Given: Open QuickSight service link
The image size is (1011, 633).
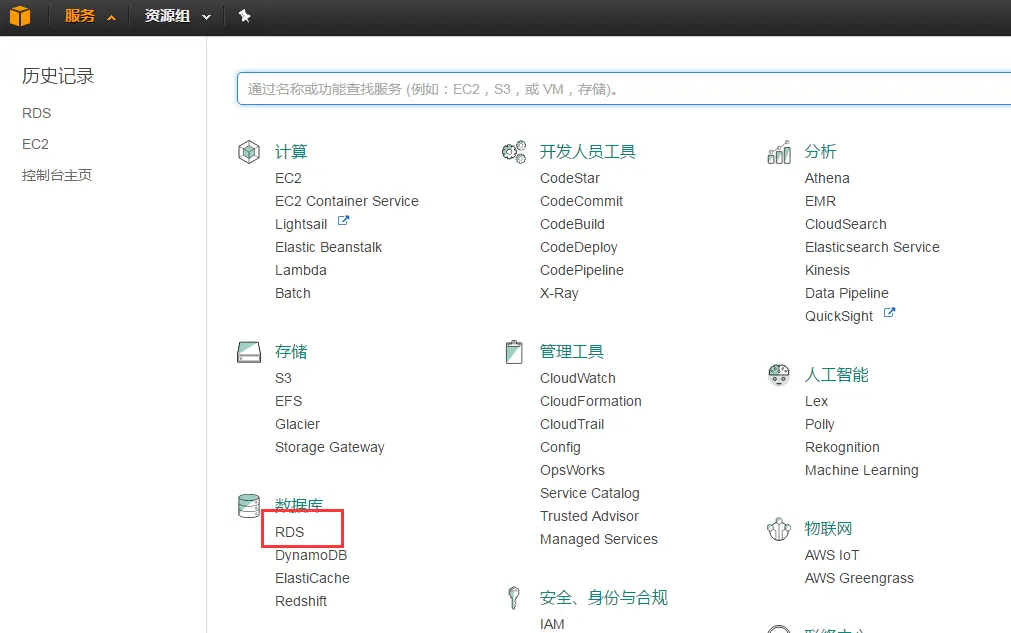Looking at the screenshot, I should (x=839, y=316).
